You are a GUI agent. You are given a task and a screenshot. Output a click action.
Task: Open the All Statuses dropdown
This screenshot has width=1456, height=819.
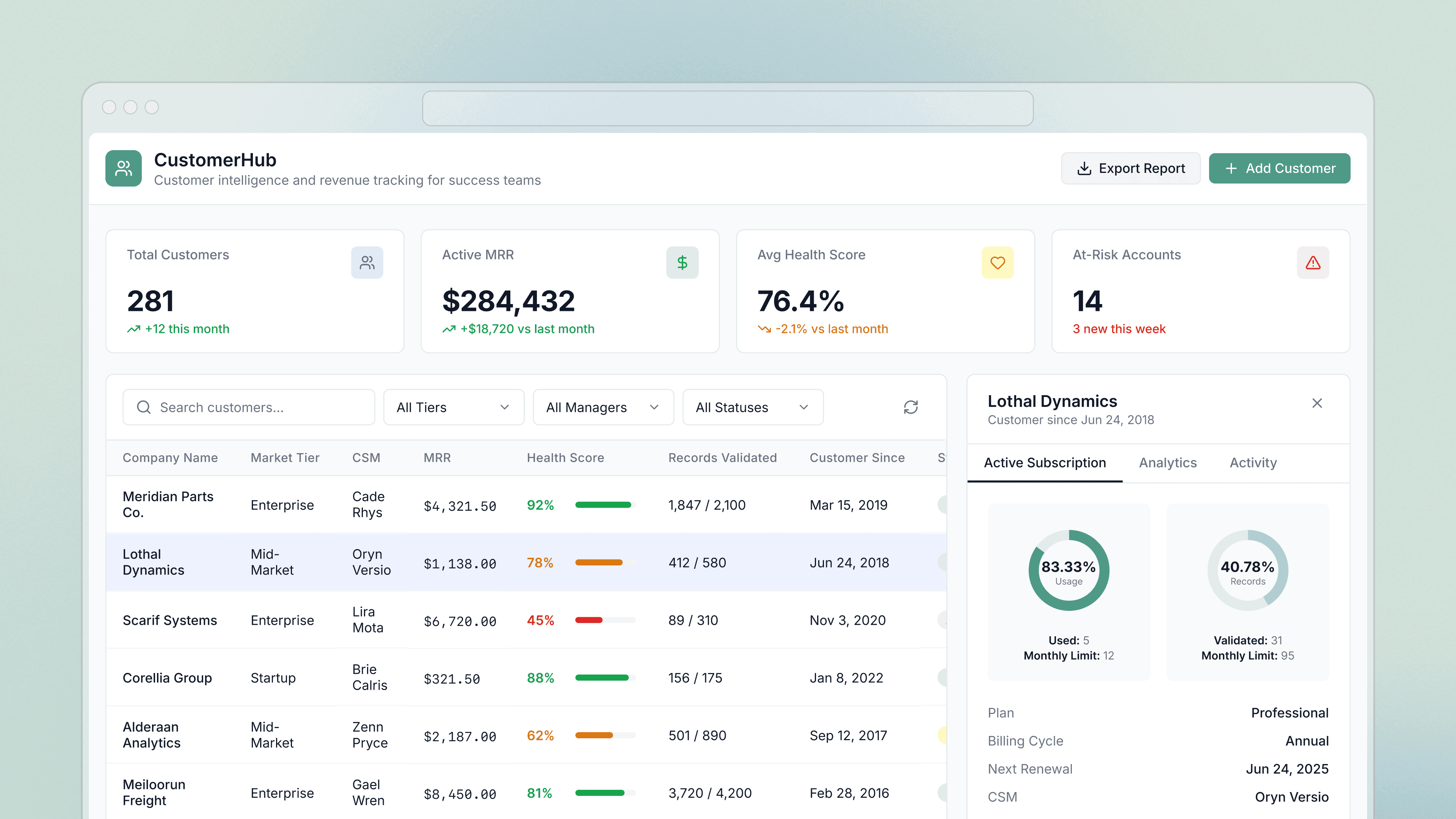[753, 407]
